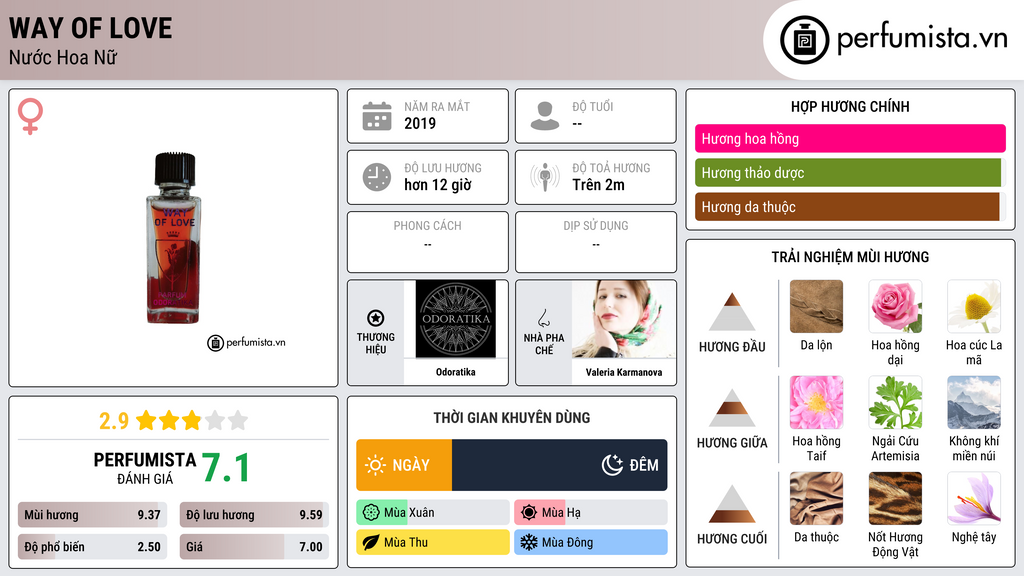Click the perfumista.vn site name text
Viewport: 1024px width, 576px height.
coord(922,38)
